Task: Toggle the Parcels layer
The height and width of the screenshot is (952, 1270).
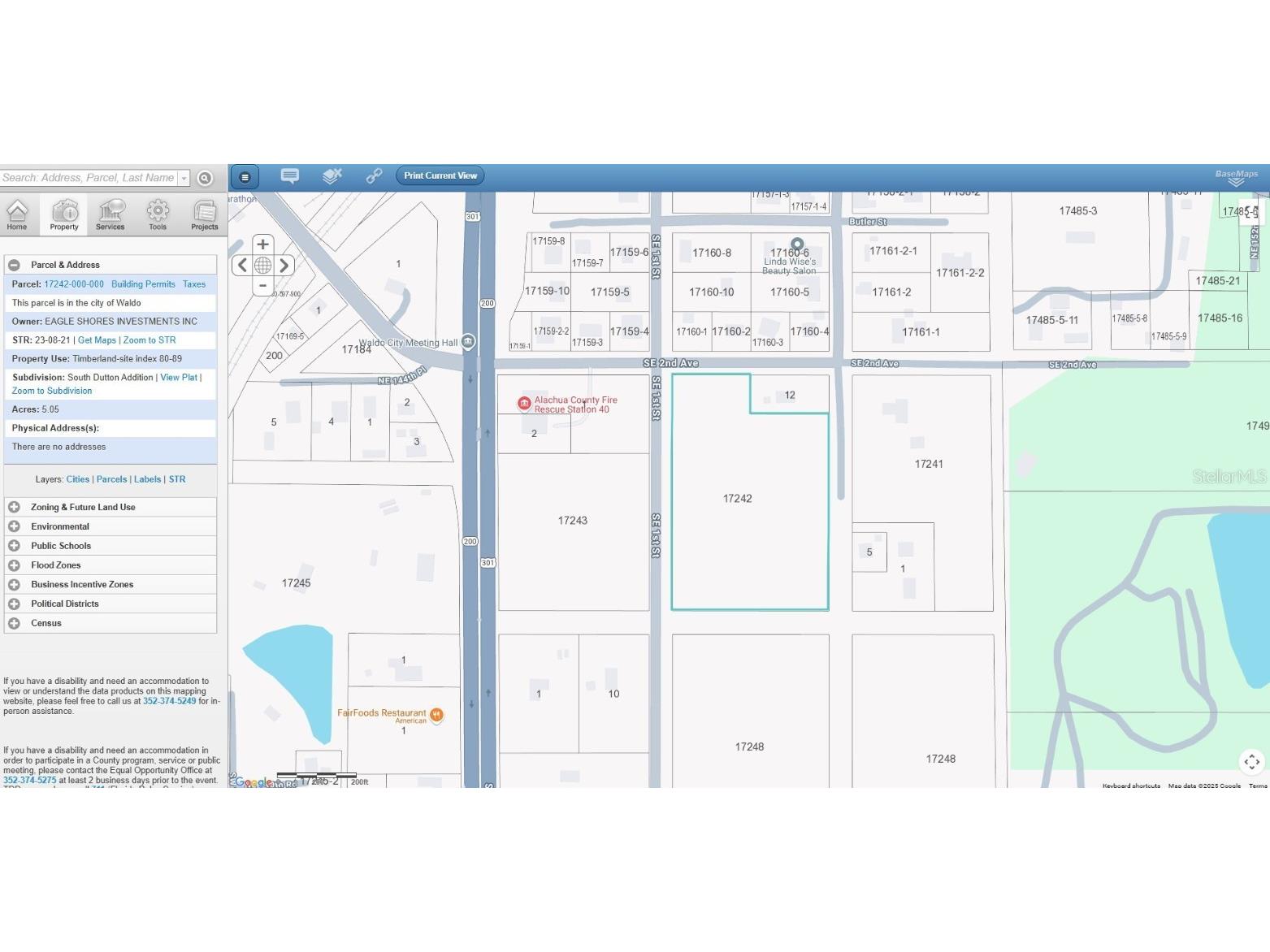Action: click(111, 479)
